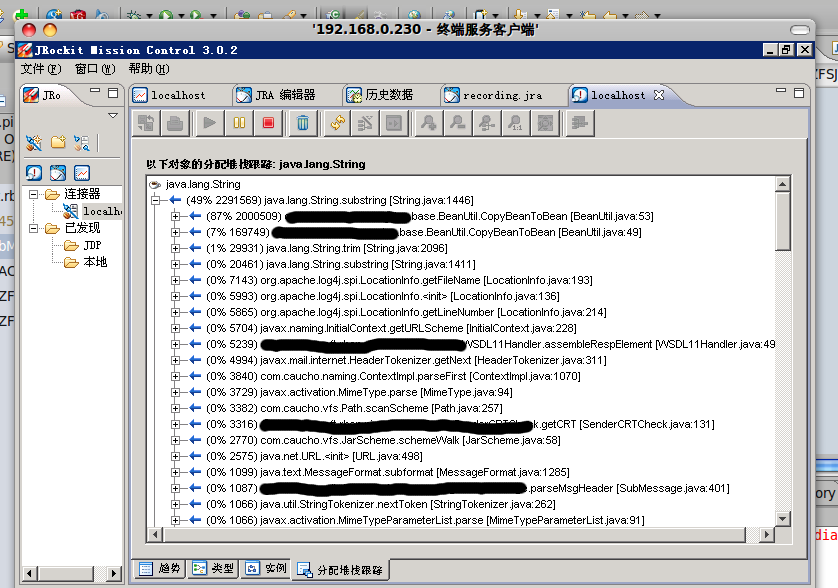838x588 pixels.
Task: Click the red stop toolbar button
Action: tap(268, 123)
